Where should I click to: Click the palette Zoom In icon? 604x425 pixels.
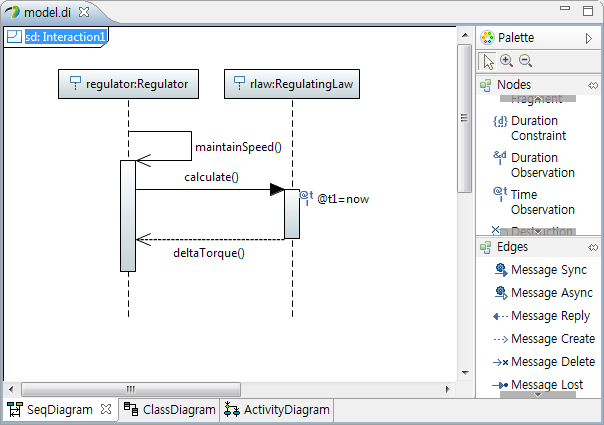[506, 61]
